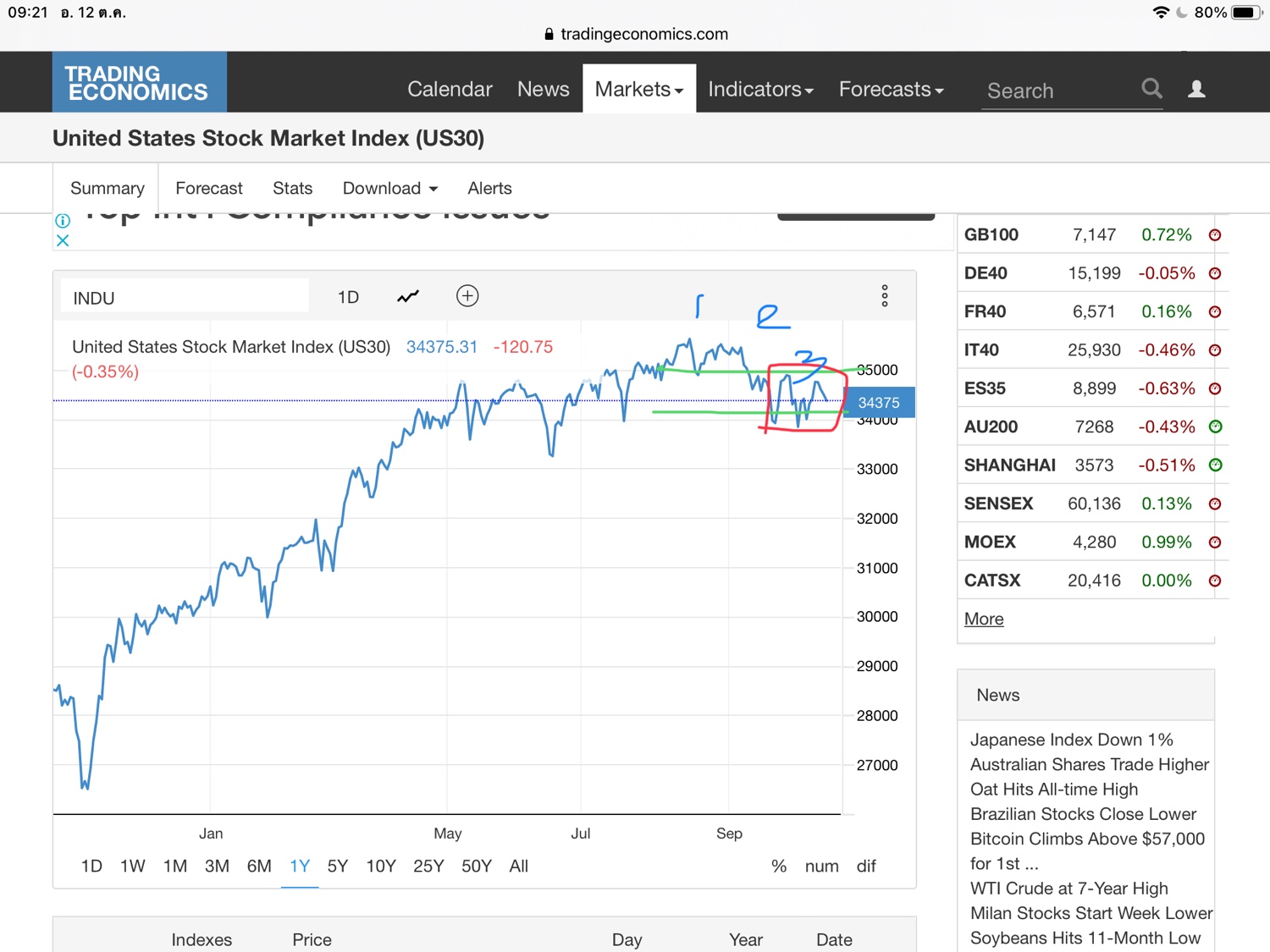This screenshot has height=952, width=1270.
Task: Click clock icon next to SENSEX
Action: pyautogui.click(x=1215, y=504)
